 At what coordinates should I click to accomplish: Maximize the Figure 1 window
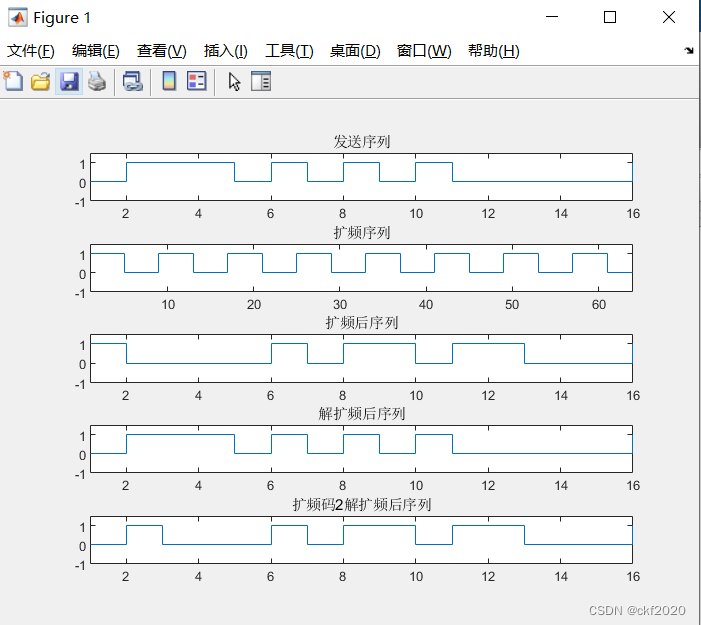point(610,17)
